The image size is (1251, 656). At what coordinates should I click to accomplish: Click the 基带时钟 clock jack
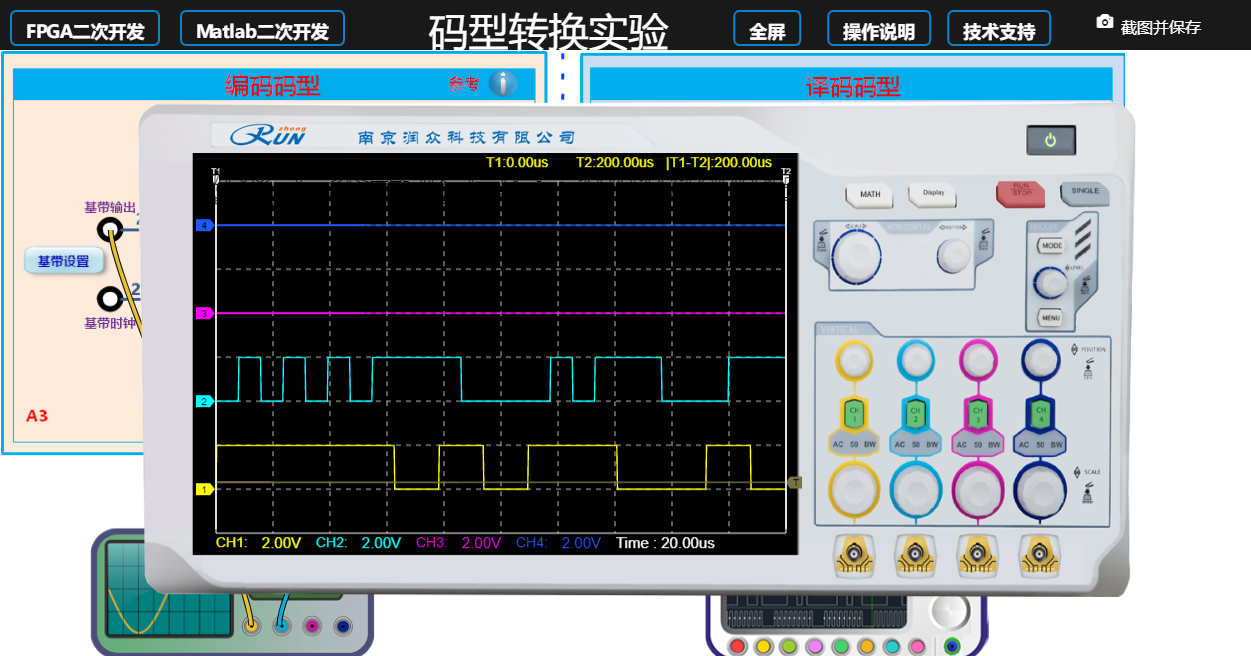coord(108,297)
